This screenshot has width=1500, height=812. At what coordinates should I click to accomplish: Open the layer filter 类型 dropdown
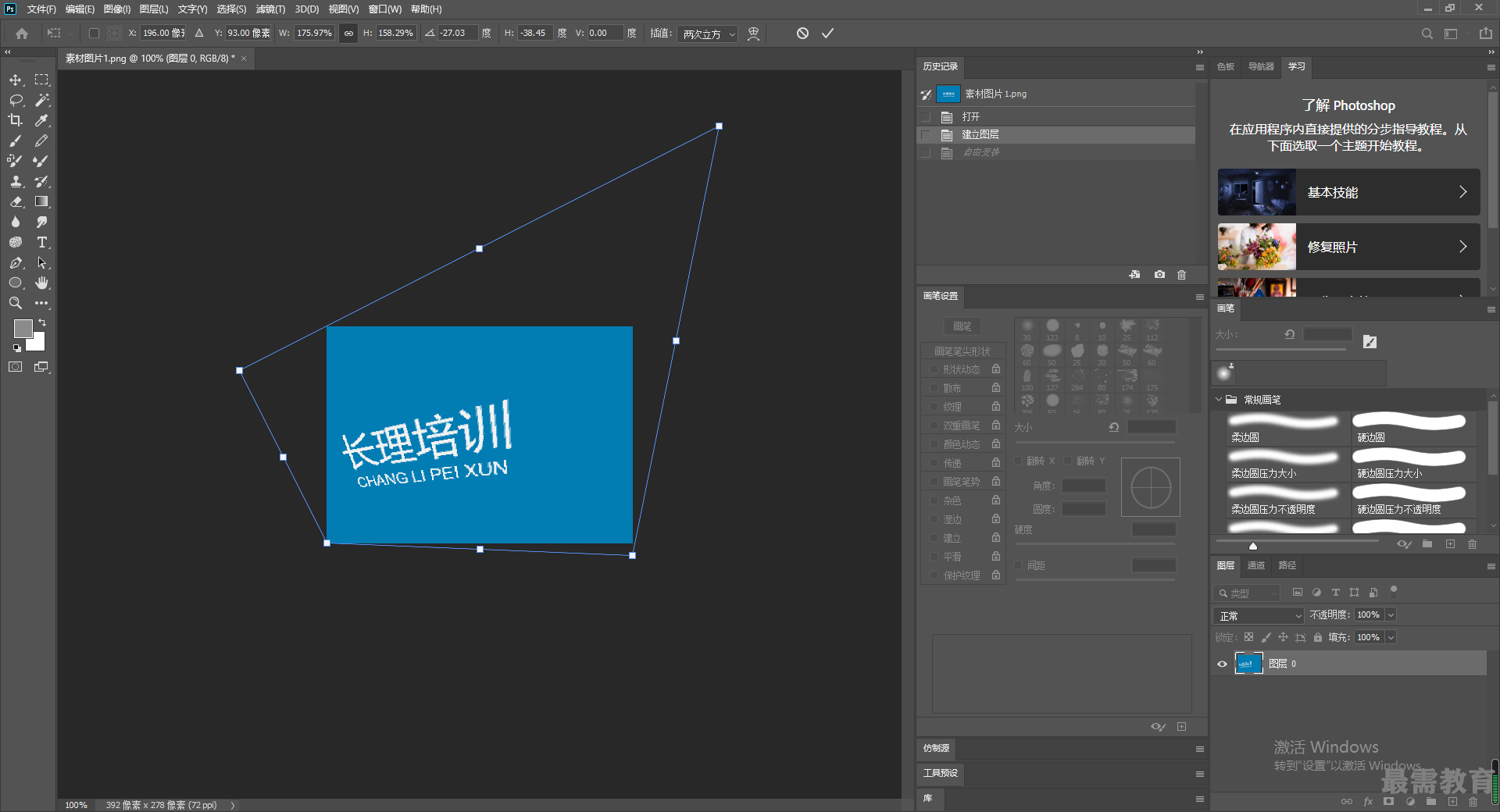click(x=1247, y=593)
